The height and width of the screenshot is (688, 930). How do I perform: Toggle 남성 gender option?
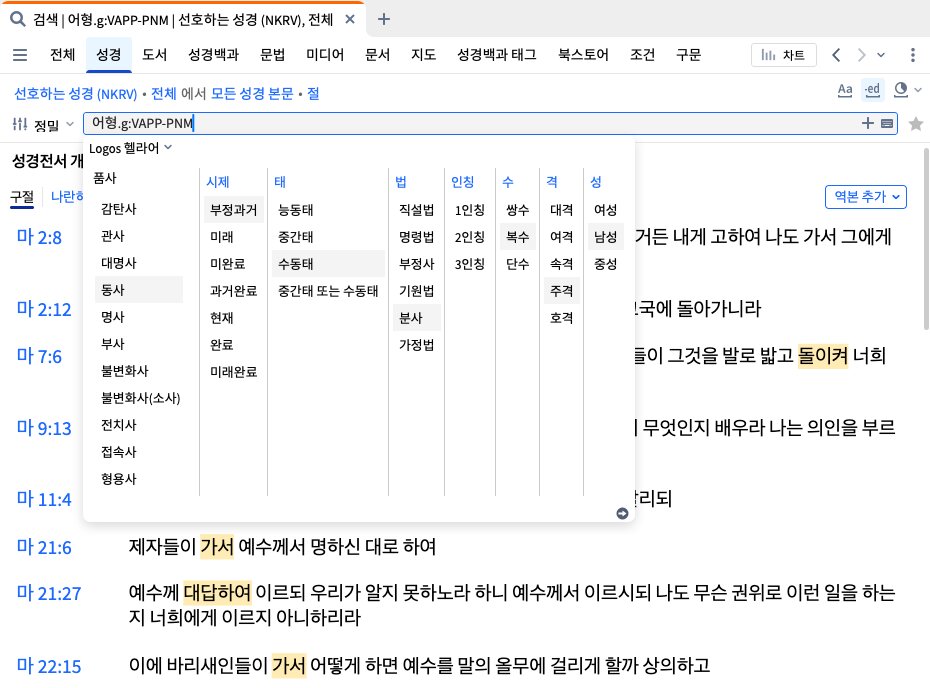tap(606, 237)
